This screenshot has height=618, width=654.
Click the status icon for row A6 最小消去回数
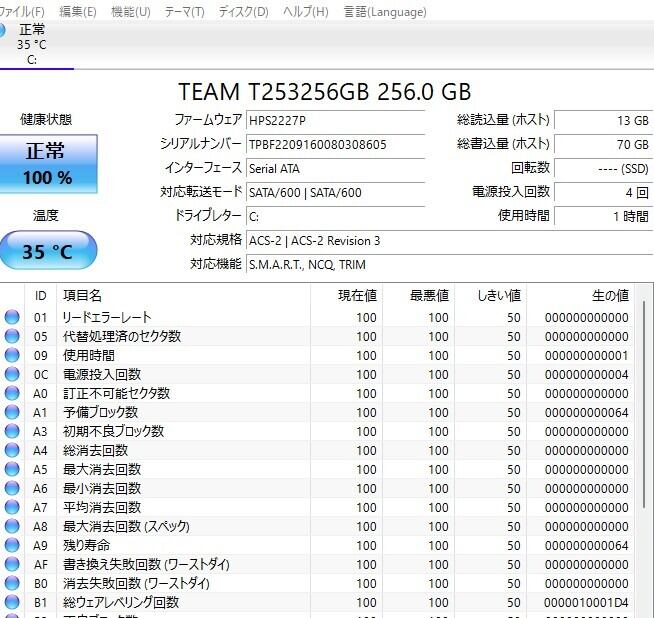point(12,488)
